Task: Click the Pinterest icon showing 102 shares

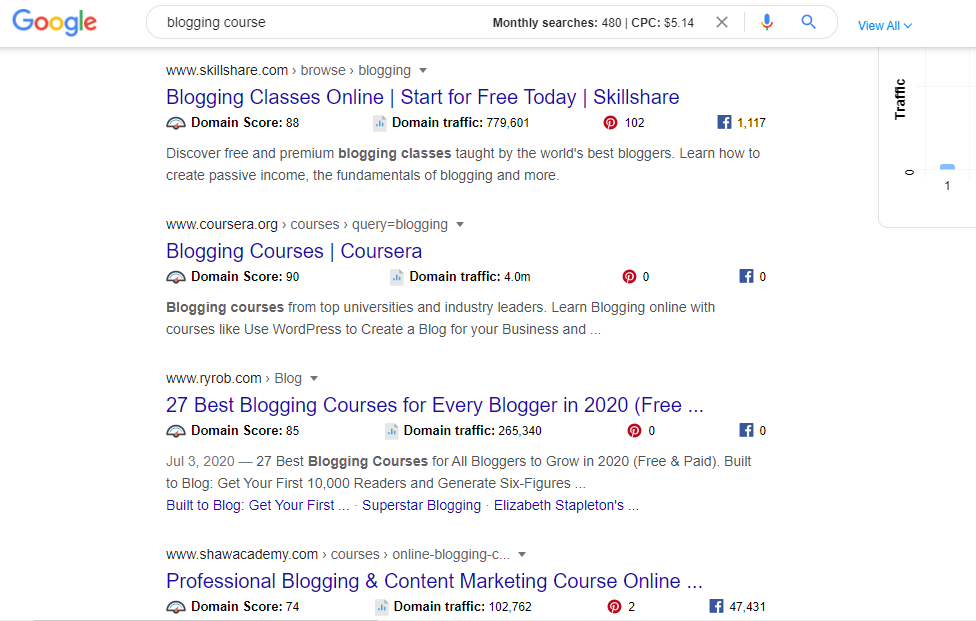Action: [610, 123]
